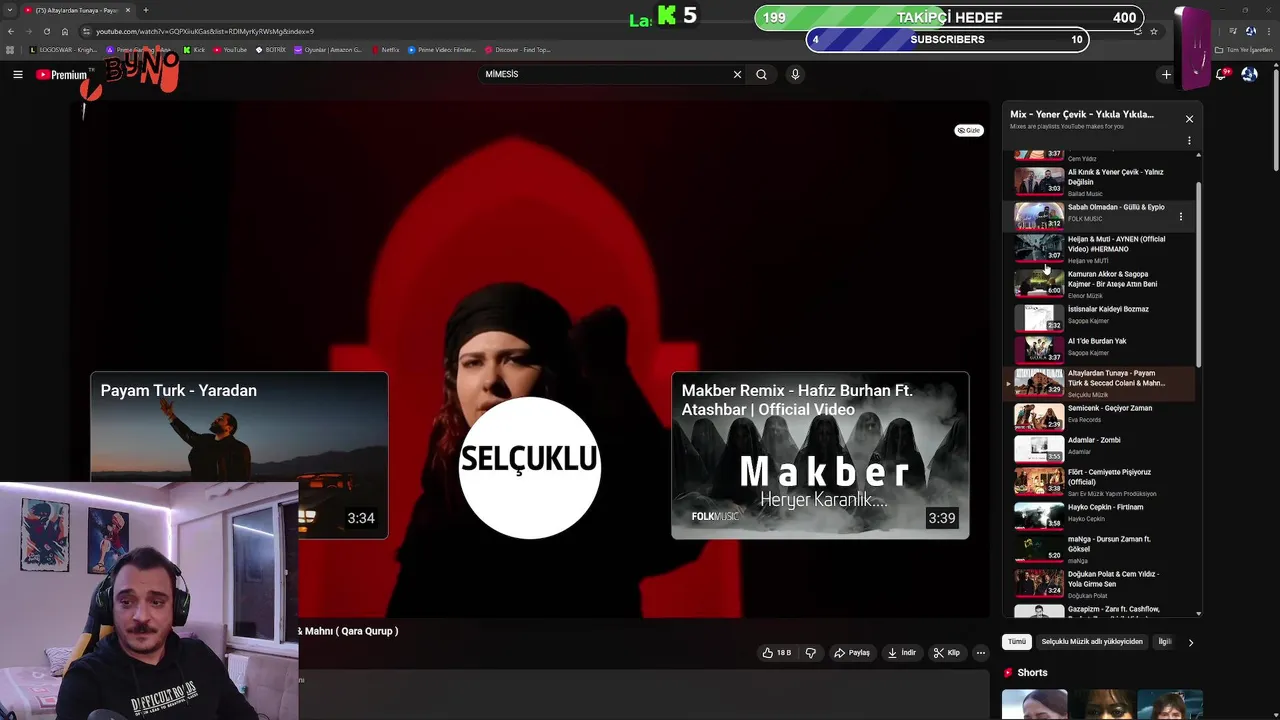
Task: Play İstisnalar Kaideyi Bozmaz from playlist
Action: pyautogui.click(x=1099, y=317)
